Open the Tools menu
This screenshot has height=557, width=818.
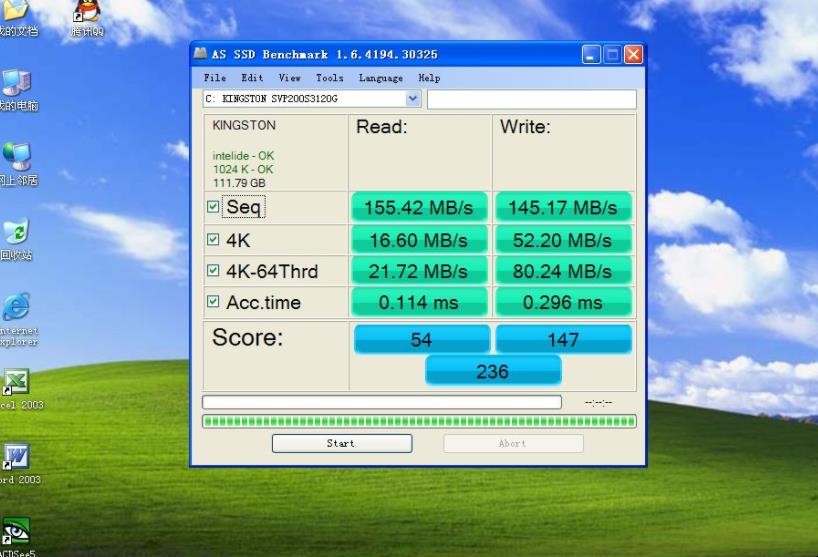329,78
